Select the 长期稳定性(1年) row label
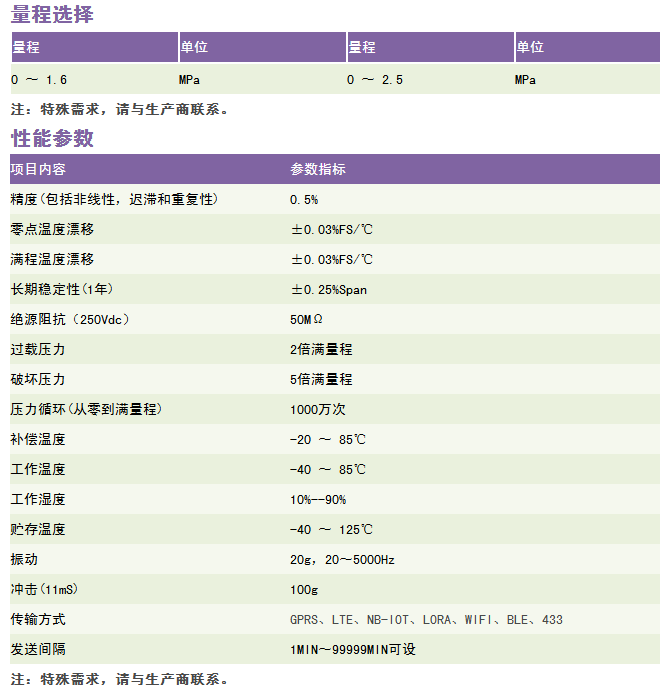Screen dimensions: 660x700 pyautogui.click(x=60, y=290)
